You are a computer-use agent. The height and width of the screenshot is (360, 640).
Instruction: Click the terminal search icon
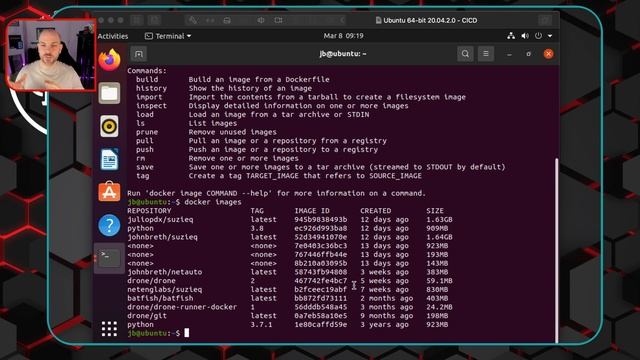coord(465,54)
